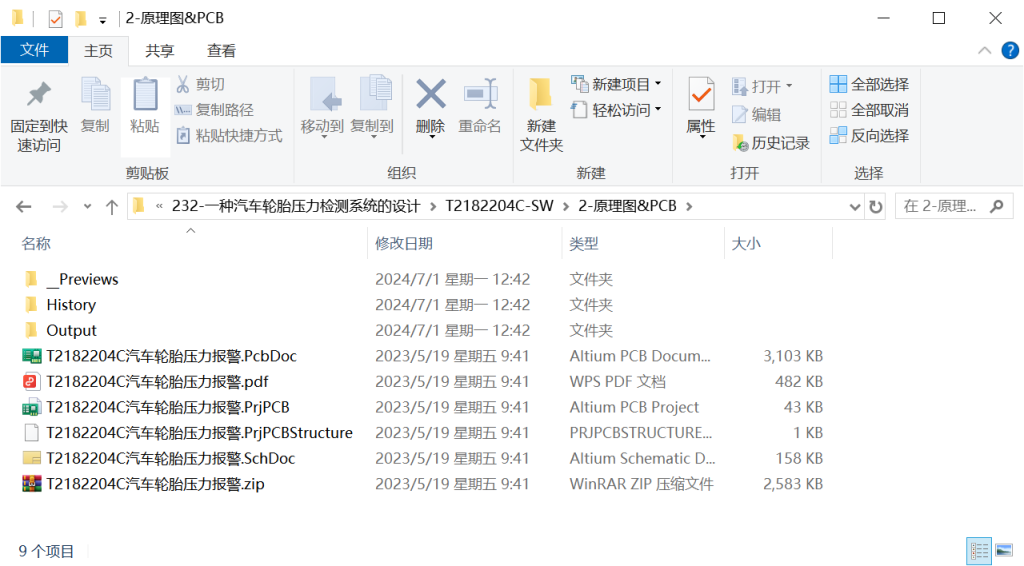Invert selection with 反向选择
This screenshot has height=566, width=1024.
click(x=869, y=135)
